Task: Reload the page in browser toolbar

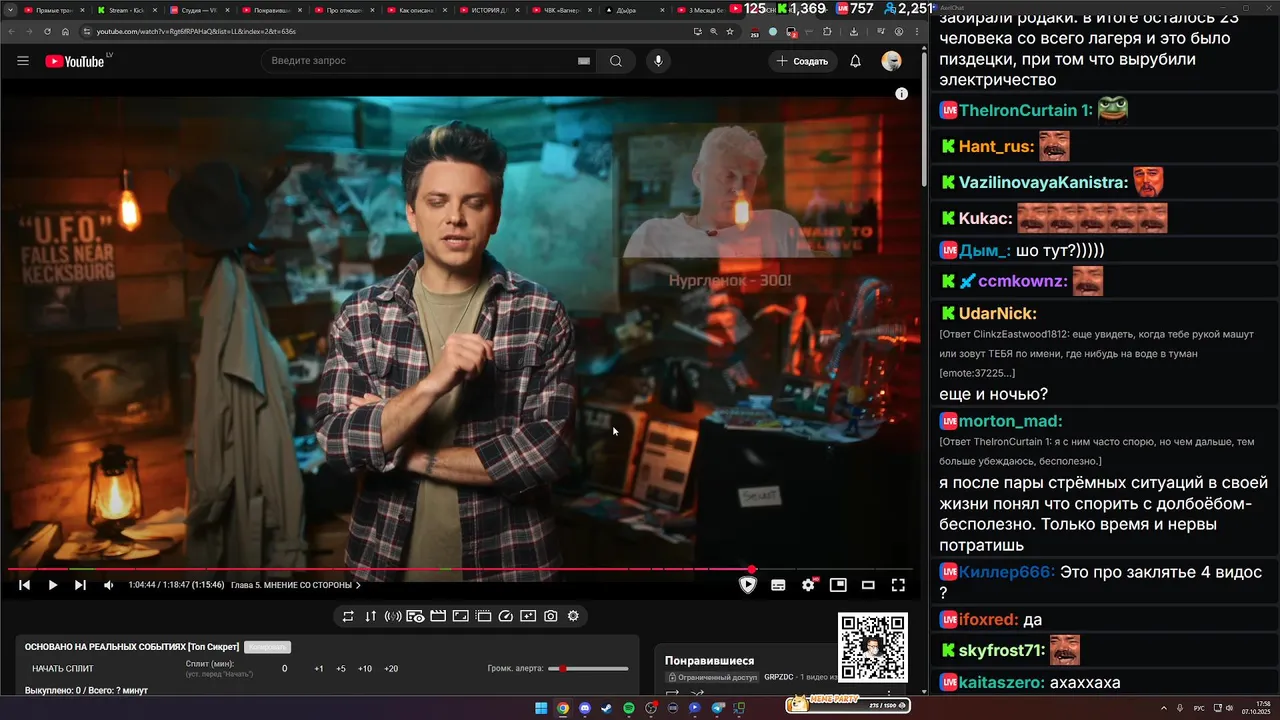Action: point(46,31)
